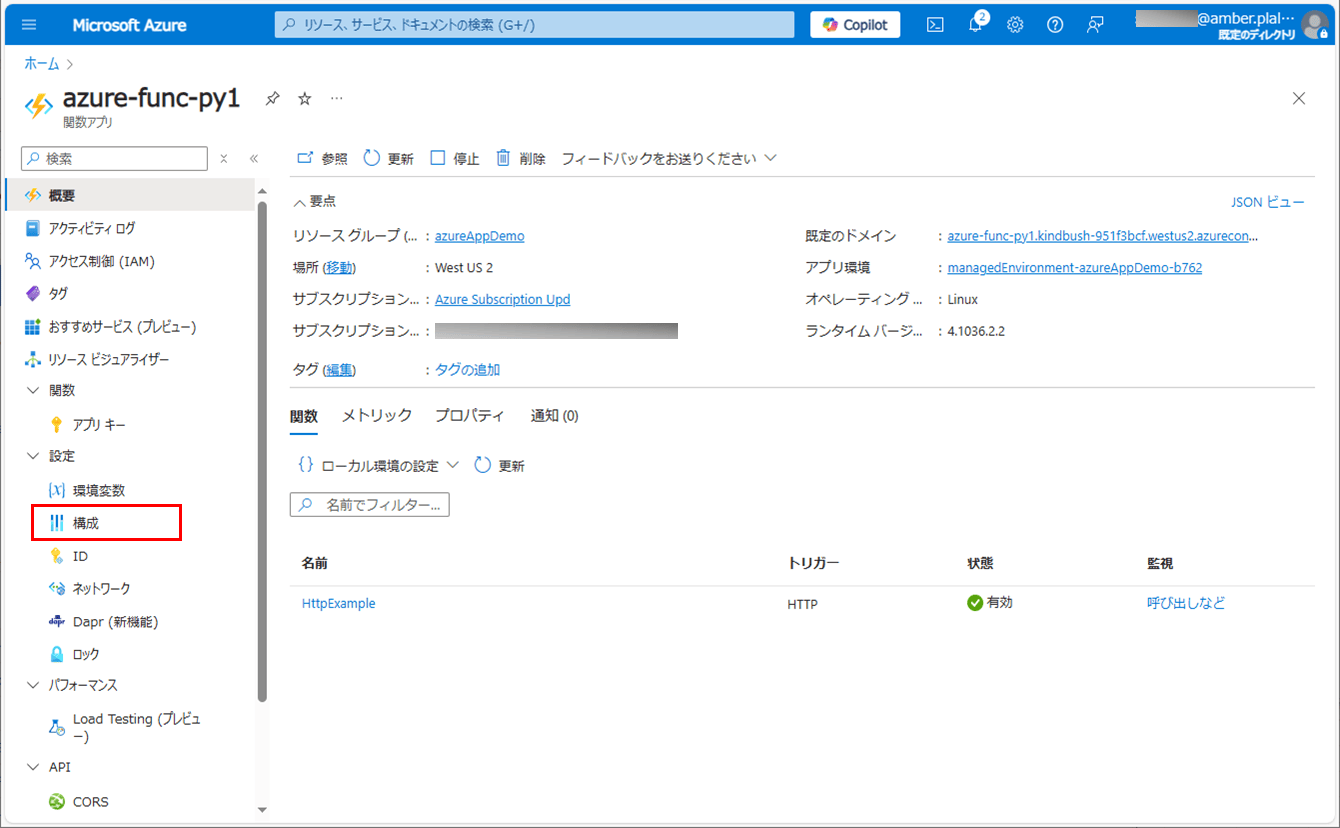Open the more options ellipsis

coord(337,98)
